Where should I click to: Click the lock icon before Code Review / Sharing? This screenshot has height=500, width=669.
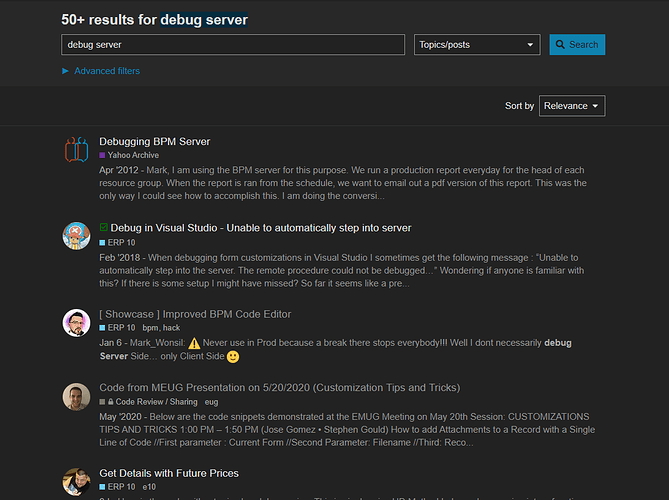[x=111, y=402]
